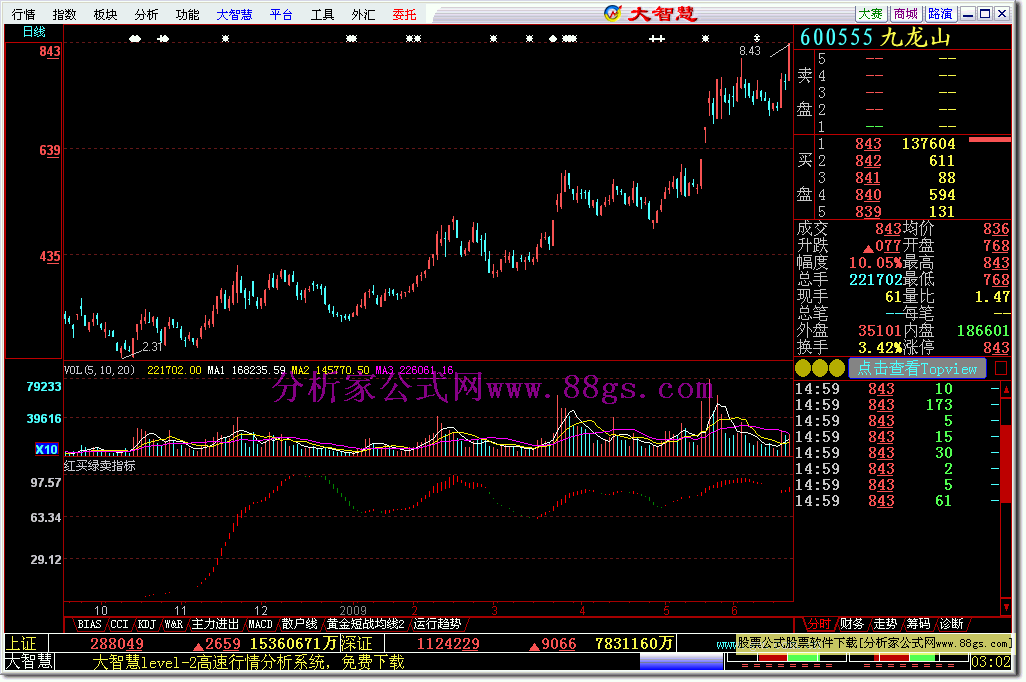This screenshot has width=1026, height=682.
Task: Select the 筹码 tab in right panel
Action: pos(918,624)
